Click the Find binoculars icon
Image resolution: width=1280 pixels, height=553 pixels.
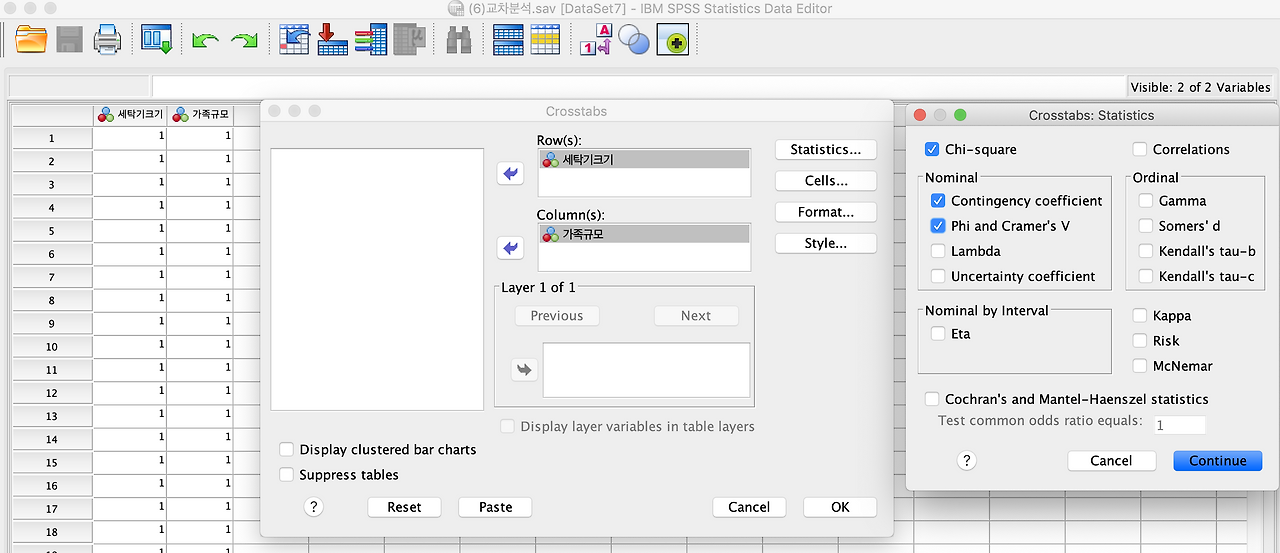tap(459, 40)
